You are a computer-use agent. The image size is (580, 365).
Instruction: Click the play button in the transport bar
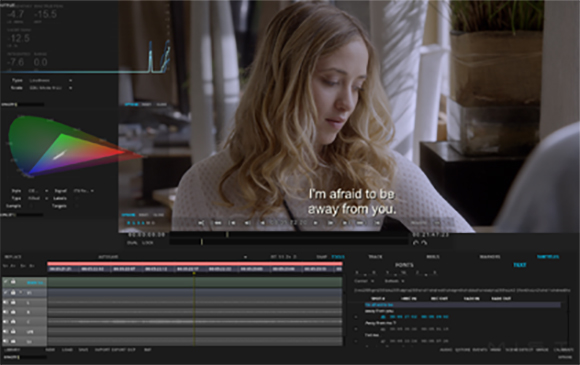pyautogui.click(x=316, y=223)
